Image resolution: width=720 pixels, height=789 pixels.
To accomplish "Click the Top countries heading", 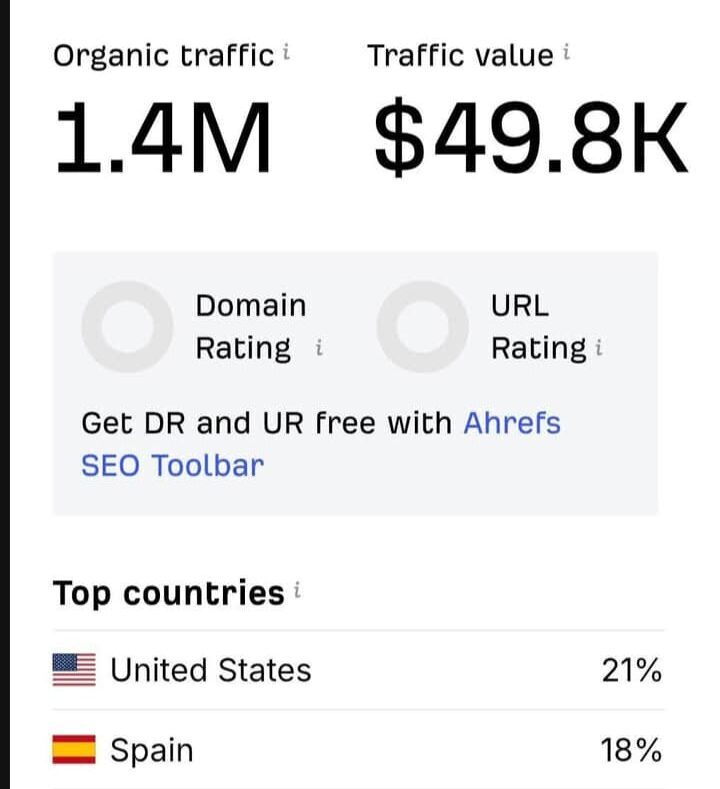I will 168,593.
